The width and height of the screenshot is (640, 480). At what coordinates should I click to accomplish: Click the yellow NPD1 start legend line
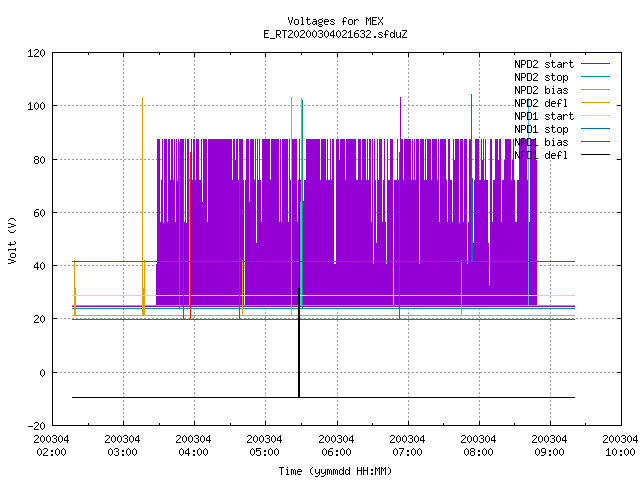(x=595, y=116)
